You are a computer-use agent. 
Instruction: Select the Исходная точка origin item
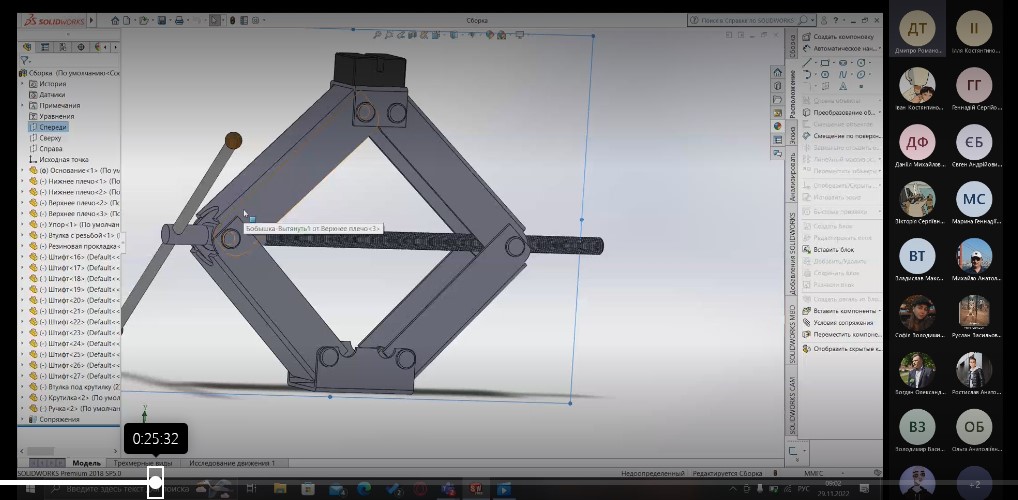[x=64, y=160]
